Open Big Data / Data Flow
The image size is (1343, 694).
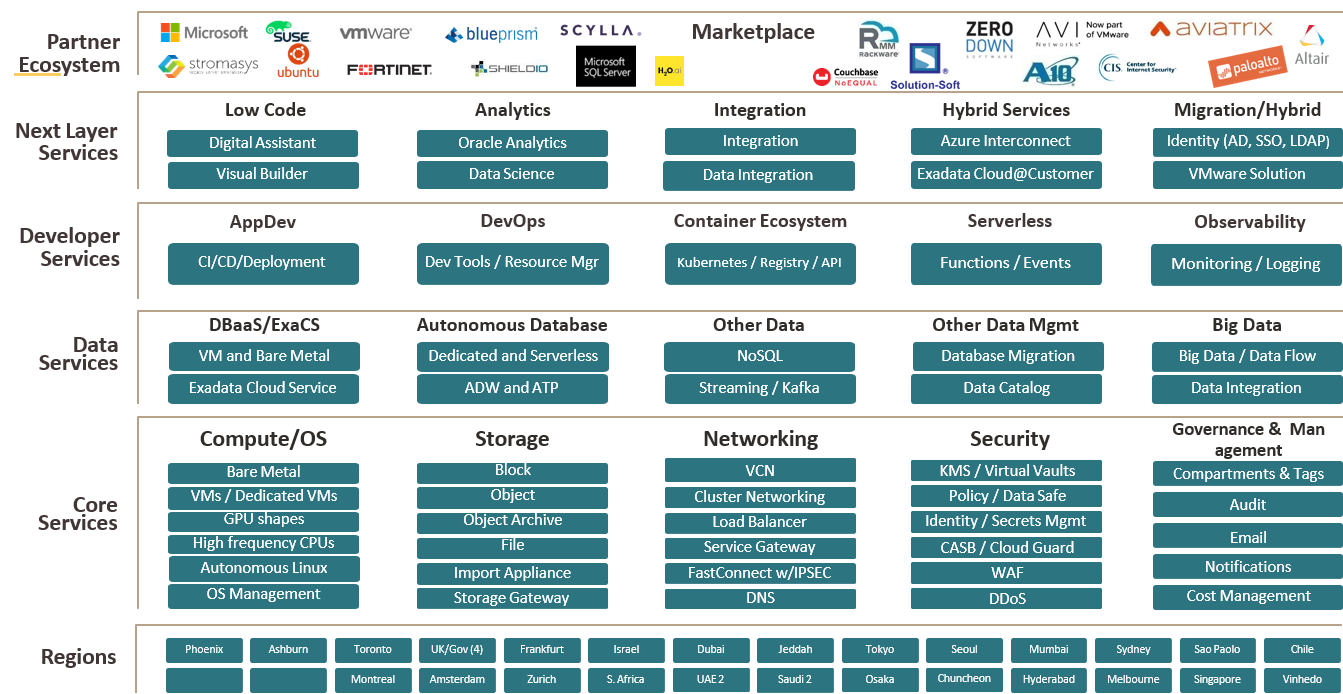coord(1247,356)
